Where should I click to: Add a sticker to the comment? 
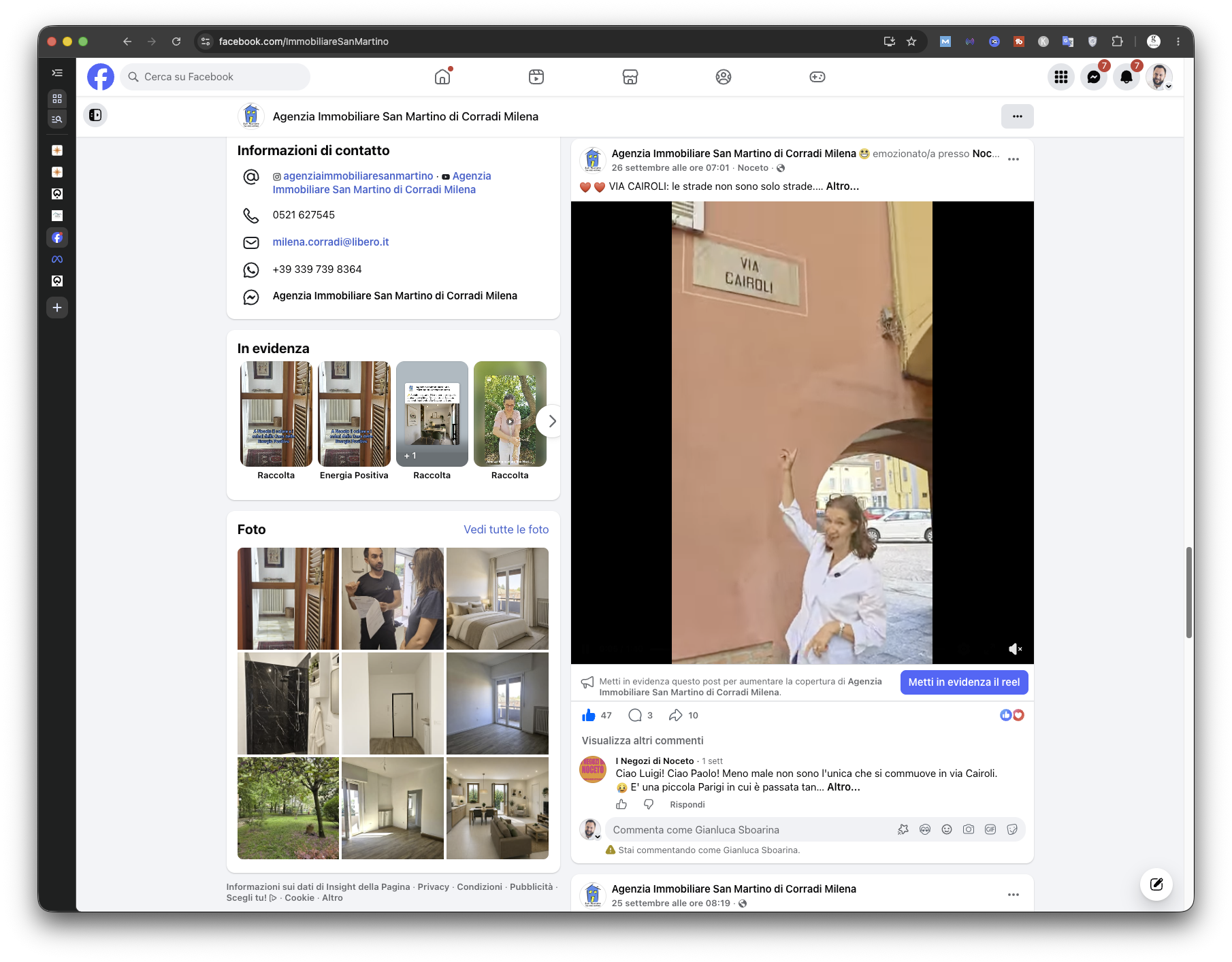(x=1012, y=829)
